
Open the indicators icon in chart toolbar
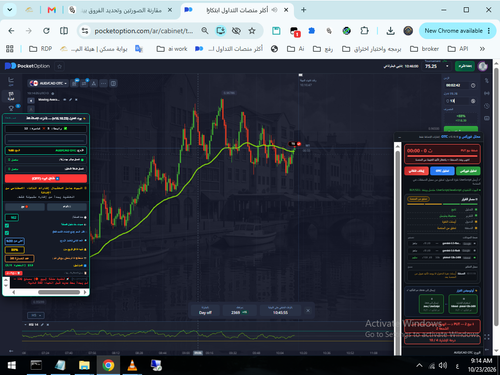coord(84,83)
